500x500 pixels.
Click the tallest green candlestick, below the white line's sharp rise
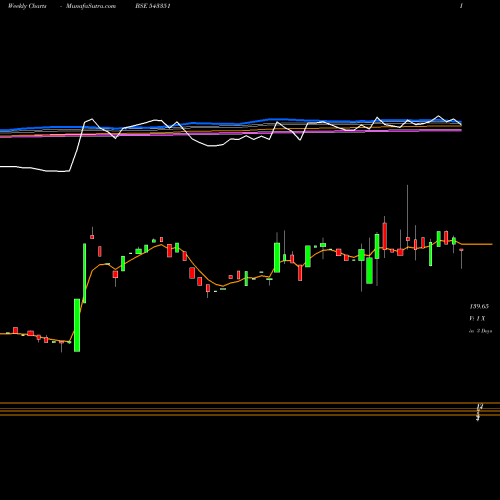(84, 273)
